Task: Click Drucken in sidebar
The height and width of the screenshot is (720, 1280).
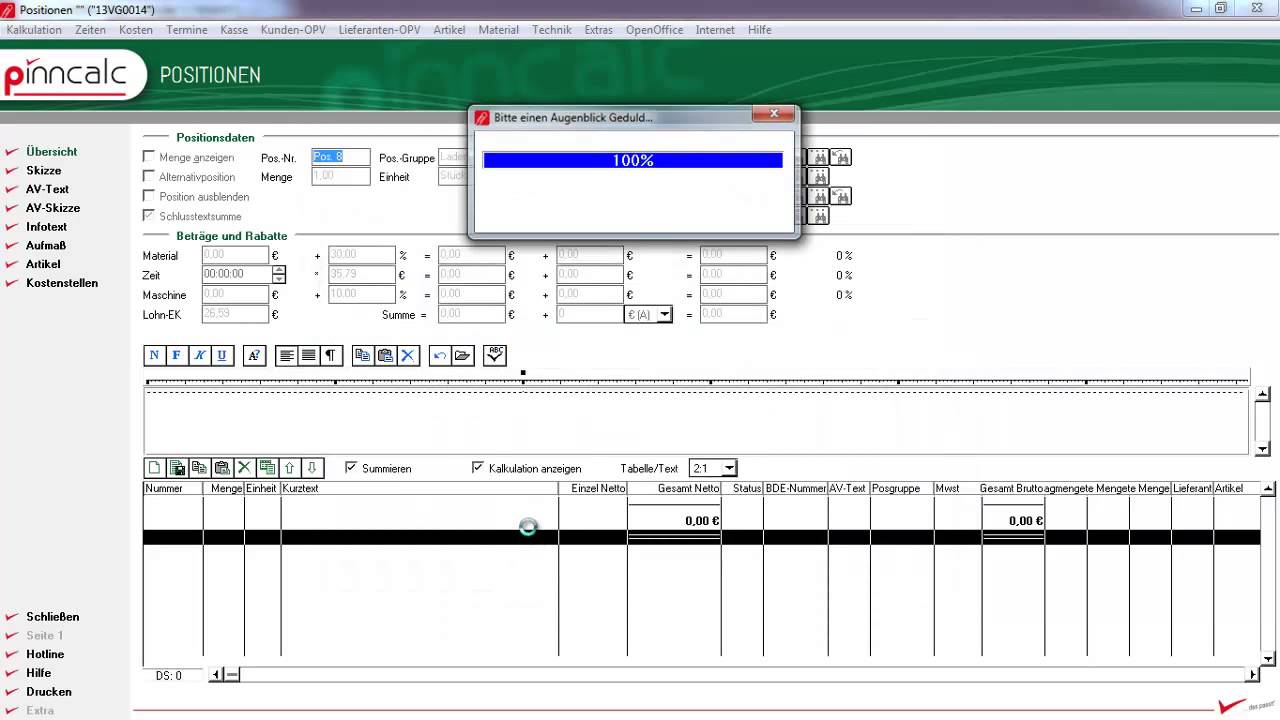Action: (48, 692)
